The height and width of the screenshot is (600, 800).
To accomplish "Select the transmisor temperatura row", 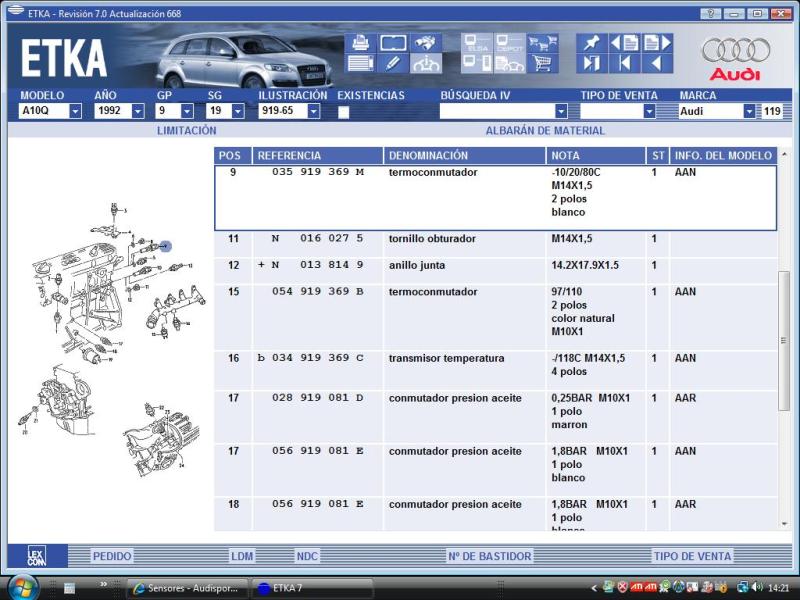I will click(x=495, y=370).
